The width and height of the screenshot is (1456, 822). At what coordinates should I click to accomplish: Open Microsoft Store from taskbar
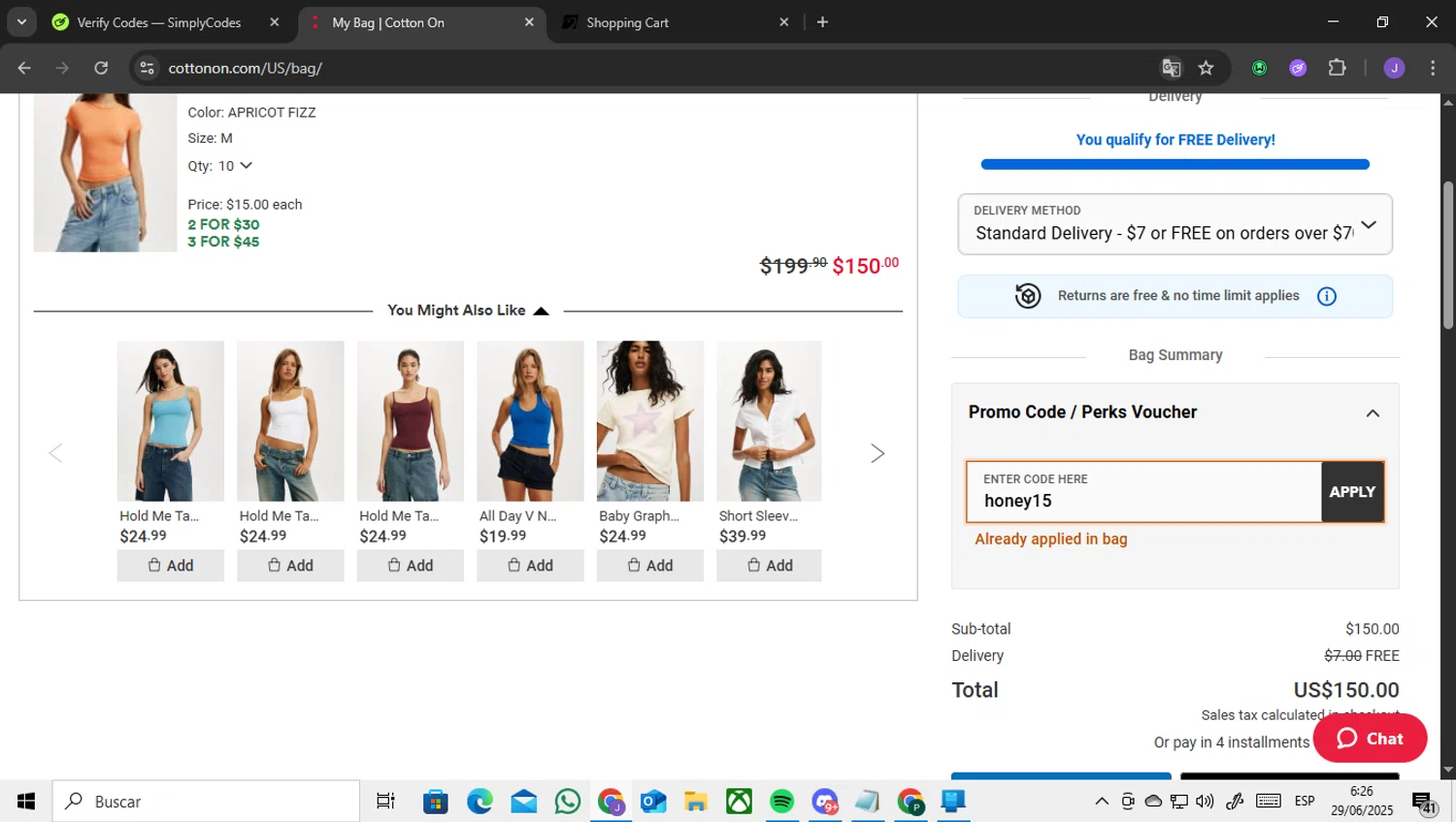pos(436,802)
